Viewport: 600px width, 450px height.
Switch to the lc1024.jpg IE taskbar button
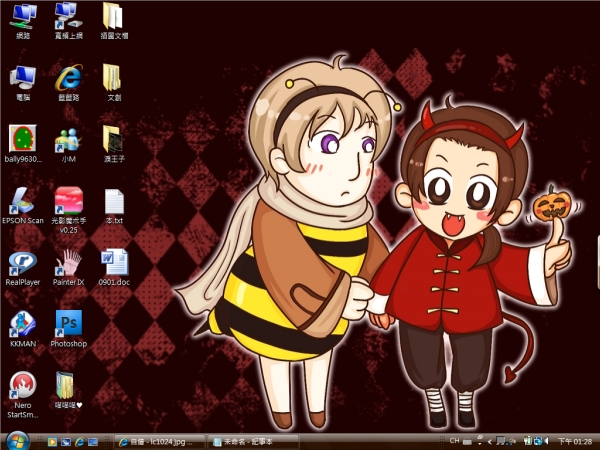pyautogui.click(x=160, y=442)
